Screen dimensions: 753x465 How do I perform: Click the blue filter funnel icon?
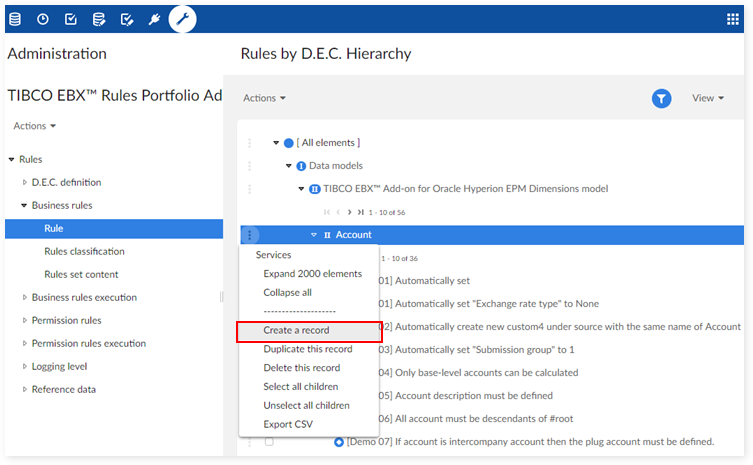pyautogui.click(x=661, y=98)
